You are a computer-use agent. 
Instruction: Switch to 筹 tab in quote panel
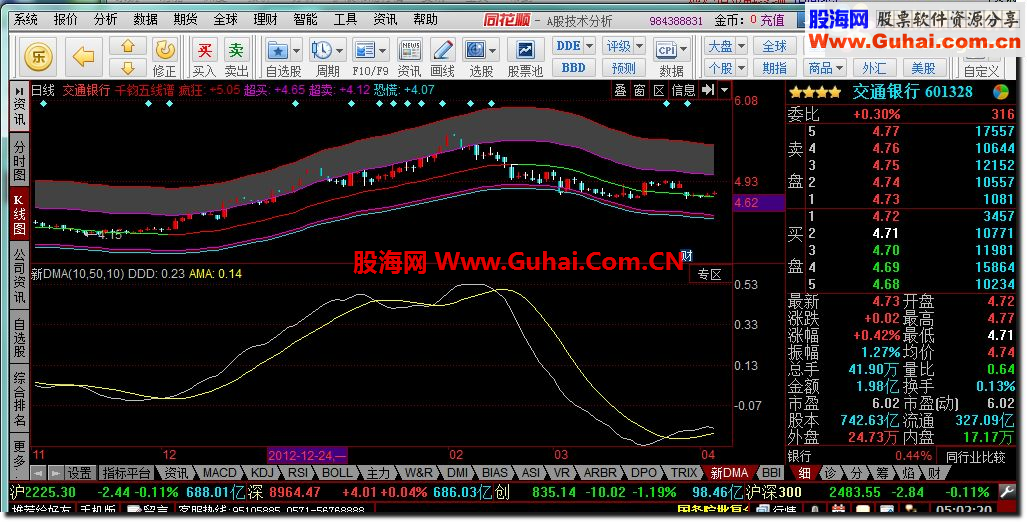[x=882, y=472]
